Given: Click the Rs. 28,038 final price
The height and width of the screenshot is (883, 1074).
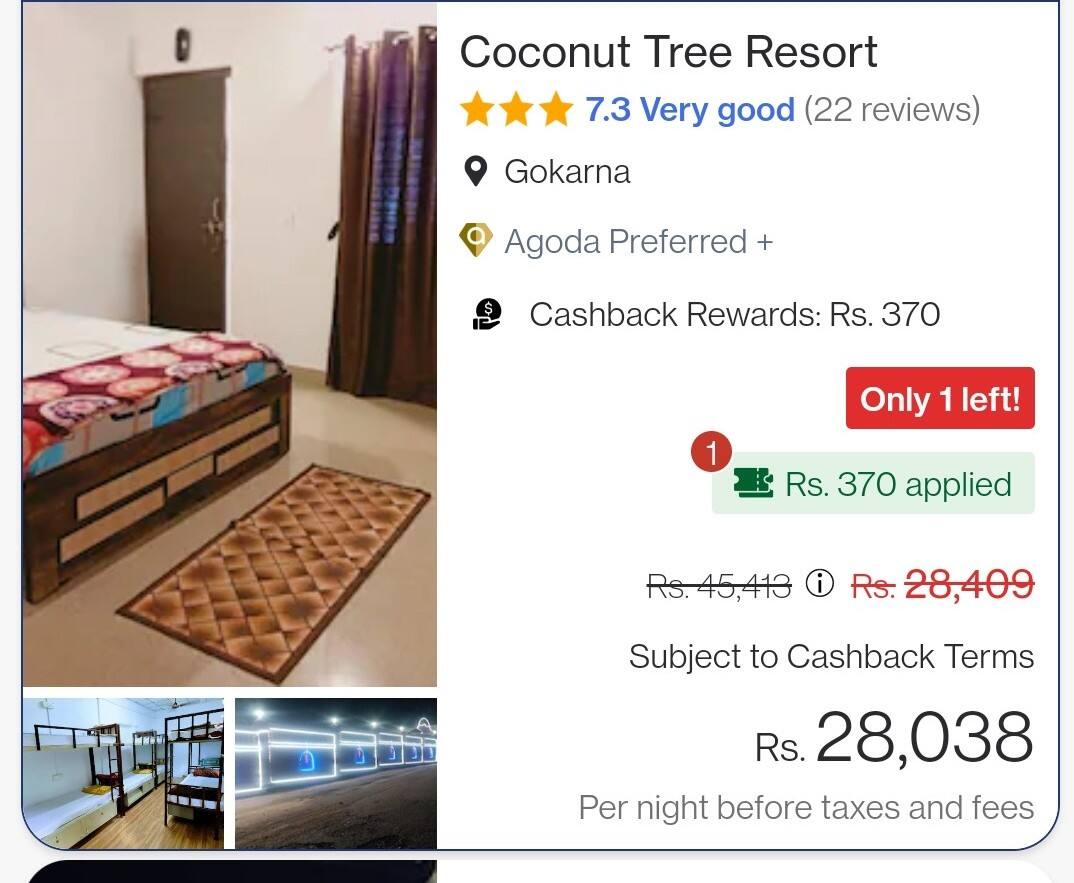Looking at the screenshot, I should [894, 738].
